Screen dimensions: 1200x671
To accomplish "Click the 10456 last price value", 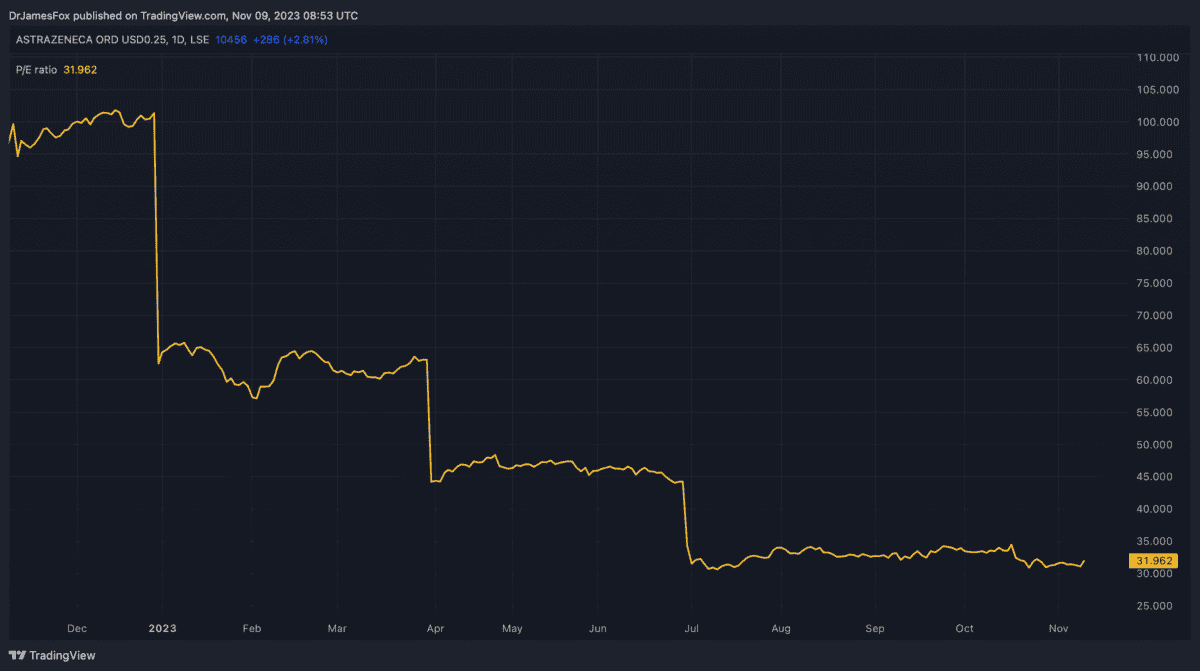I will click(230, 40).
